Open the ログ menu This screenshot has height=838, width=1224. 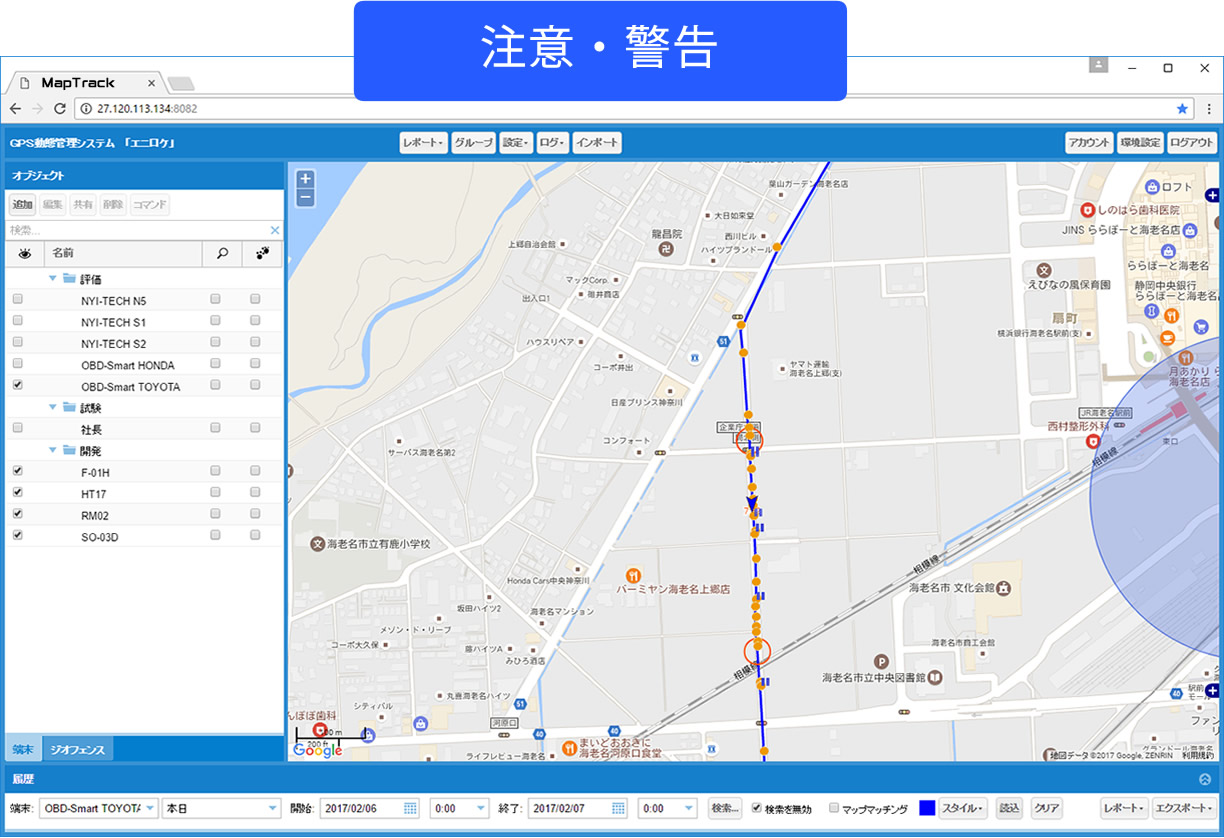tap(553, 143)
